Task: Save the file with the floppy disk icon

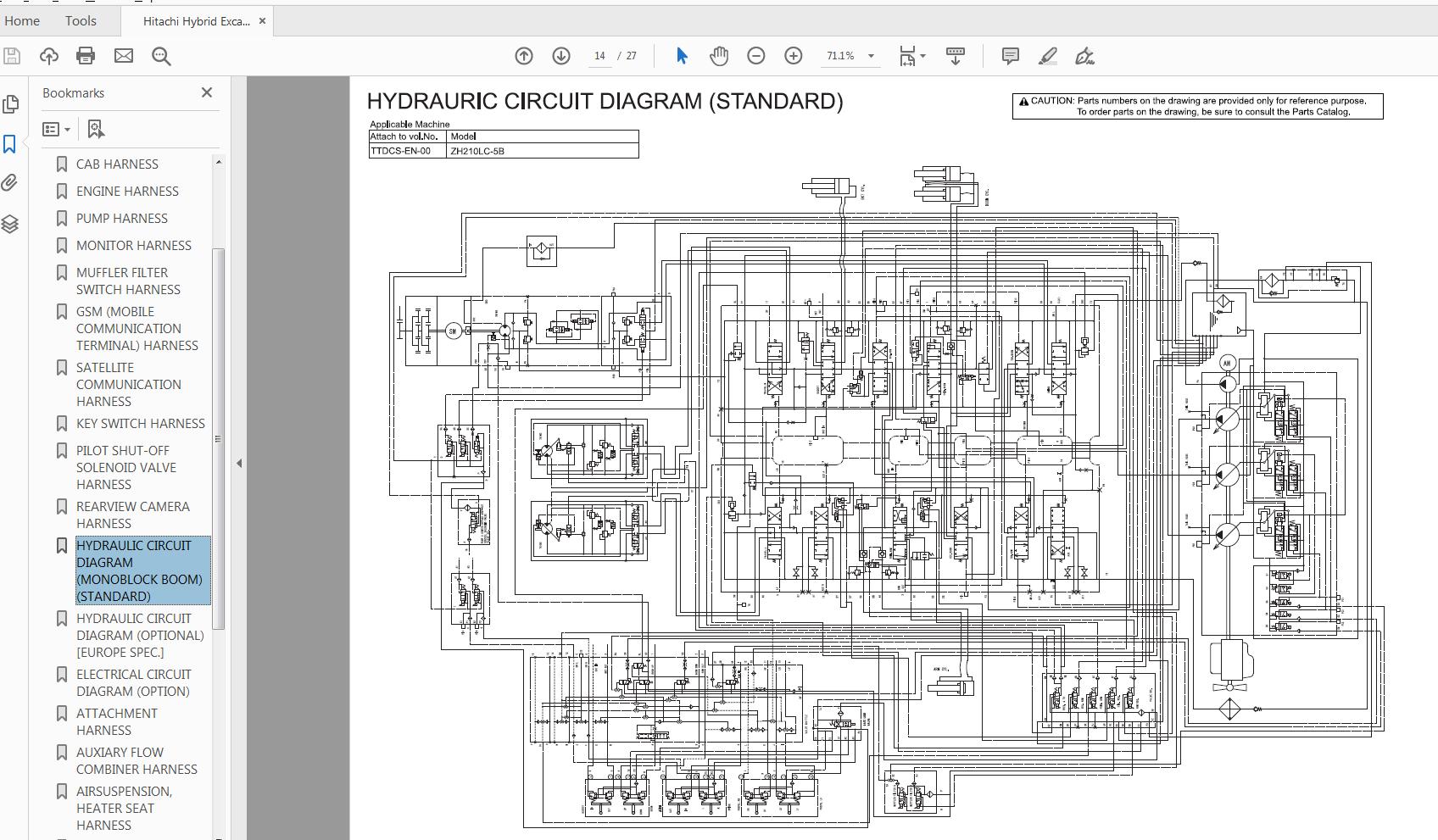Action: pyautogui.click(x=12, y=56)
